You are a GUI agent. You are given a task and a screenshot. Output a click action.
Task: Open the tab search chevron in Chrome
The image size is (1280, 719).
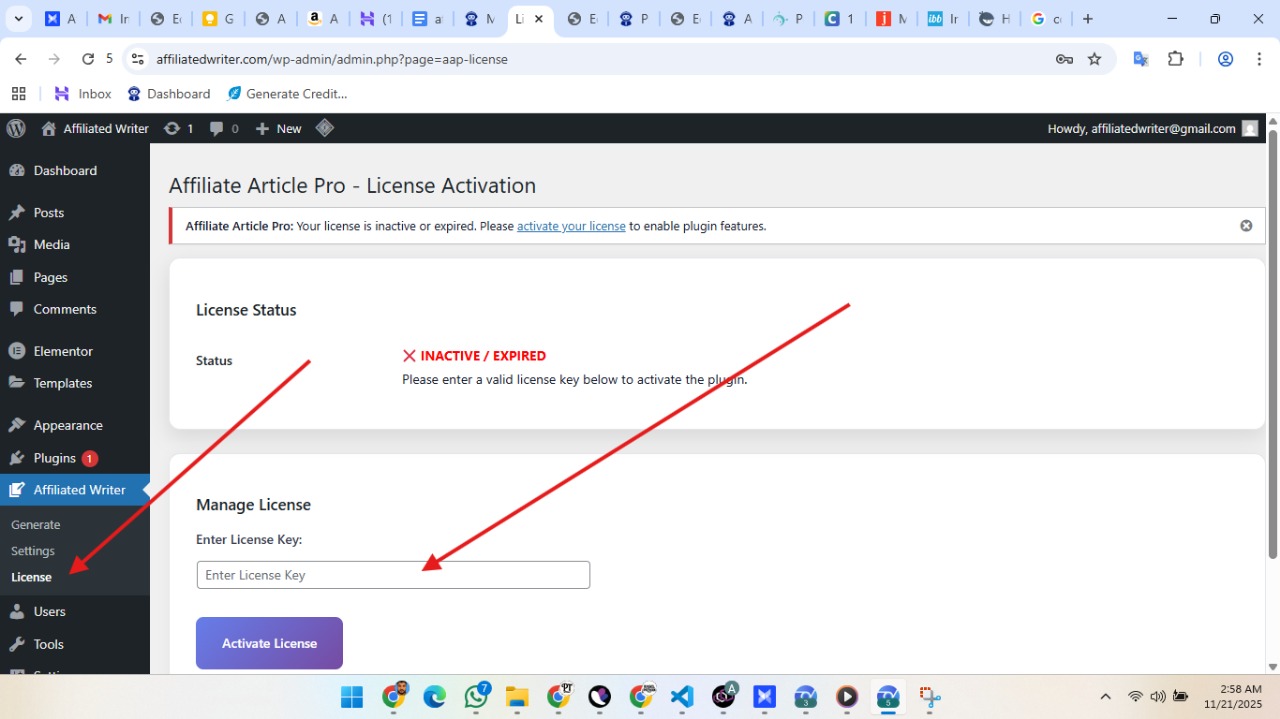[x=18, y=18]
